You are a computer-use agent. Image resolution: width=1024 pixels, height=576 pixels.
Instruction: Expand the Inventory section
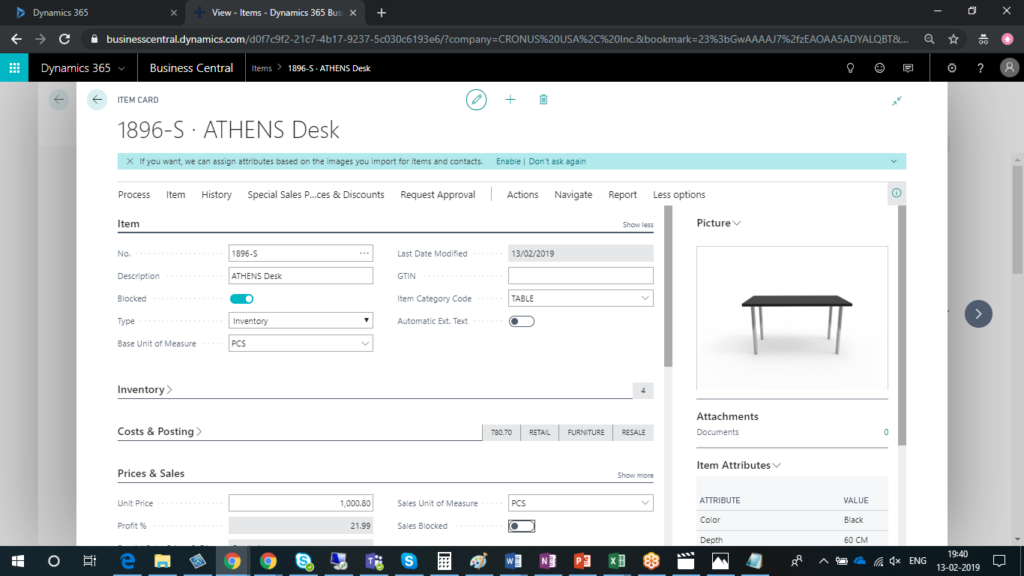tap(145, 390)
